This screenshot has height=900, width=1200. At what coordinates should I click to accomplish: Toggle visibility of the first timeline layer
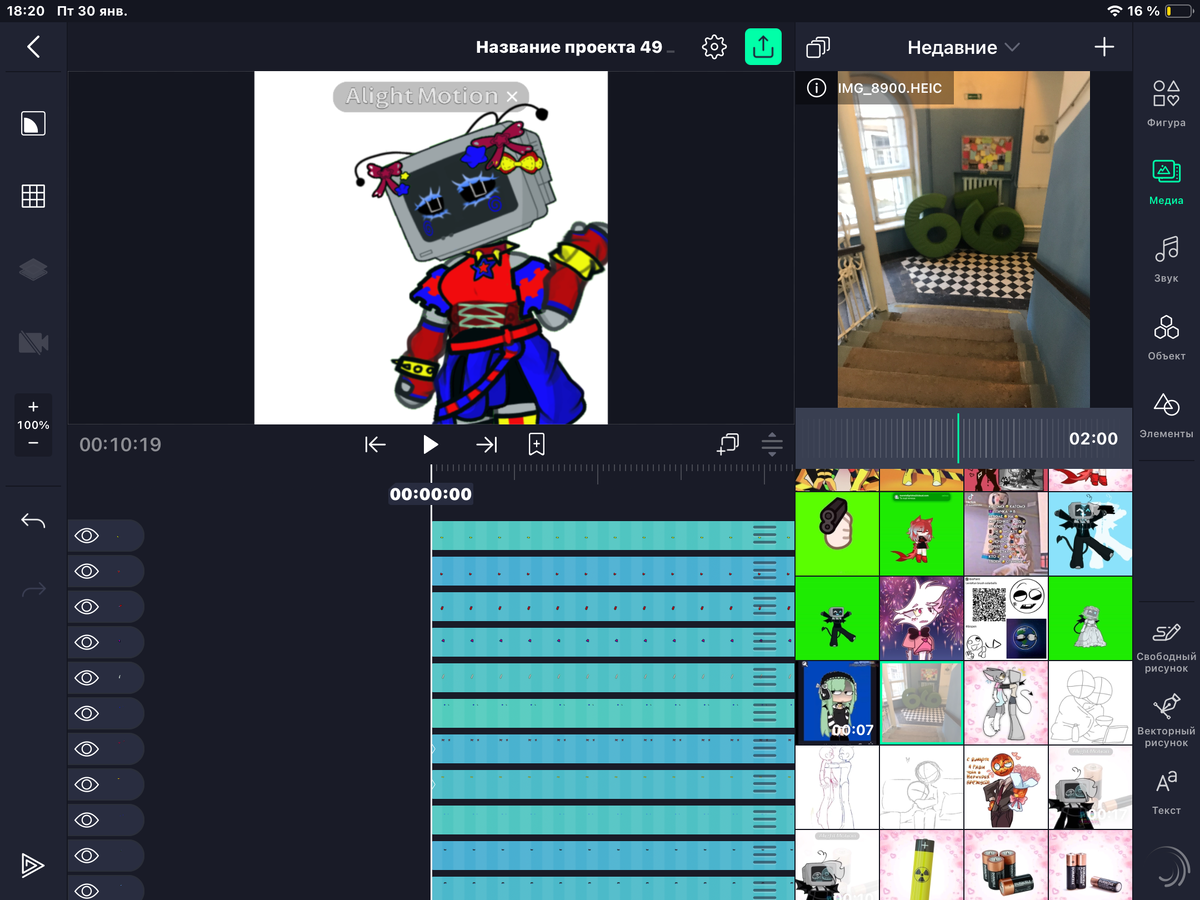[87, 536]
